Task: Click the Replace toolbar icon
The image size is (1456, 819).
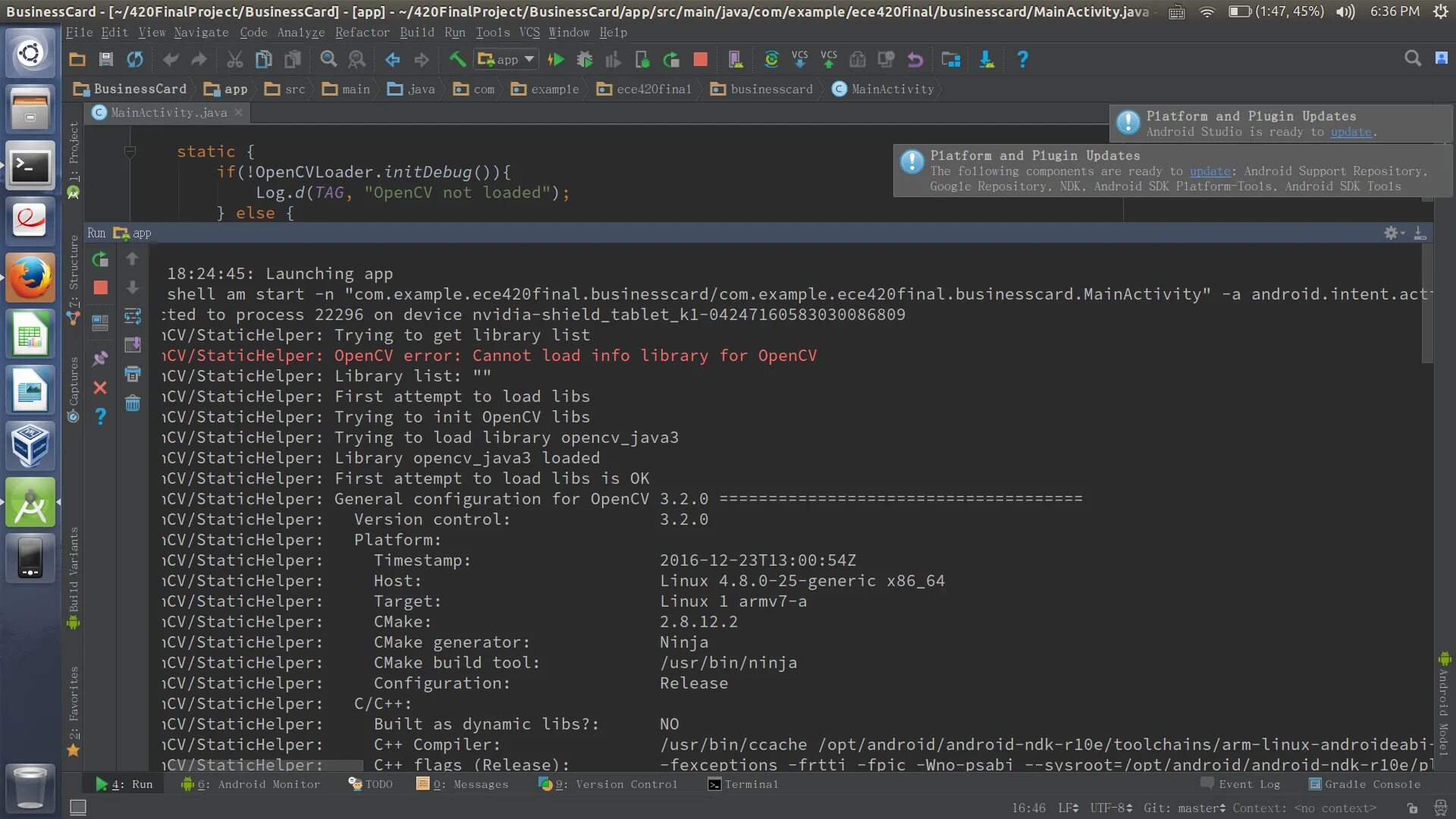Action: 356,59
